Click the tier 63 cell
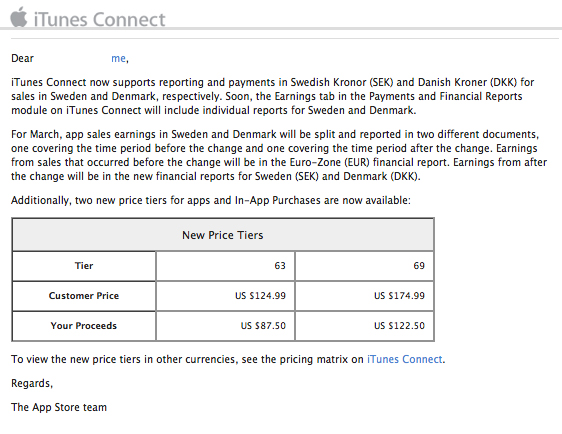This screenshot has height=434, width=562. (x=225, y=266)
